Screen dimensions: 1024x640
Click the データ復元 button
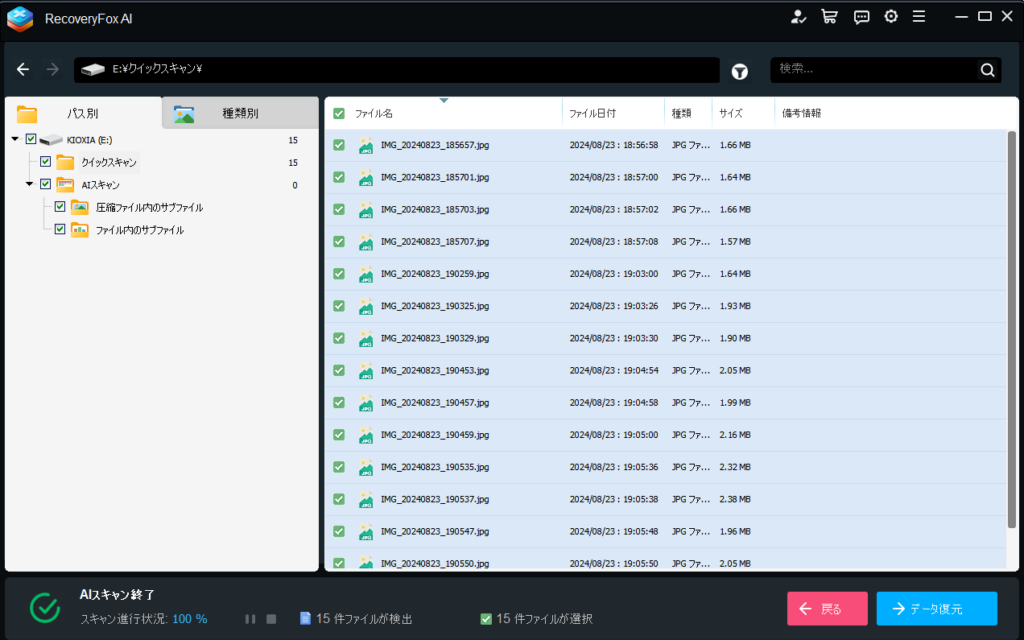click(936, 608)
